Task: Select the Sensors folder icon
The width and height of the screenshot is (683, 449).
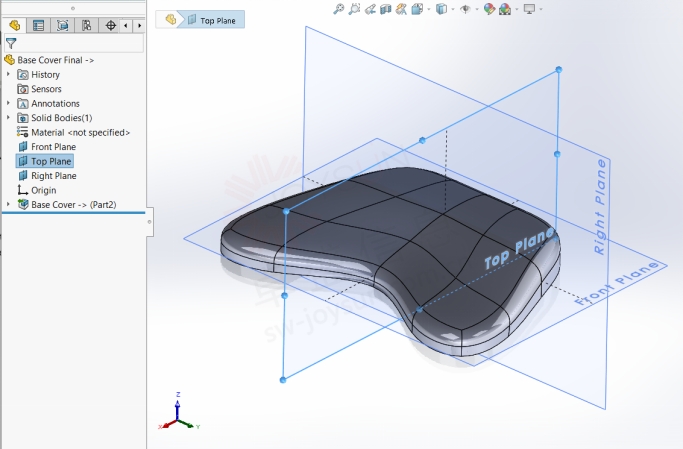Action: 23,89
